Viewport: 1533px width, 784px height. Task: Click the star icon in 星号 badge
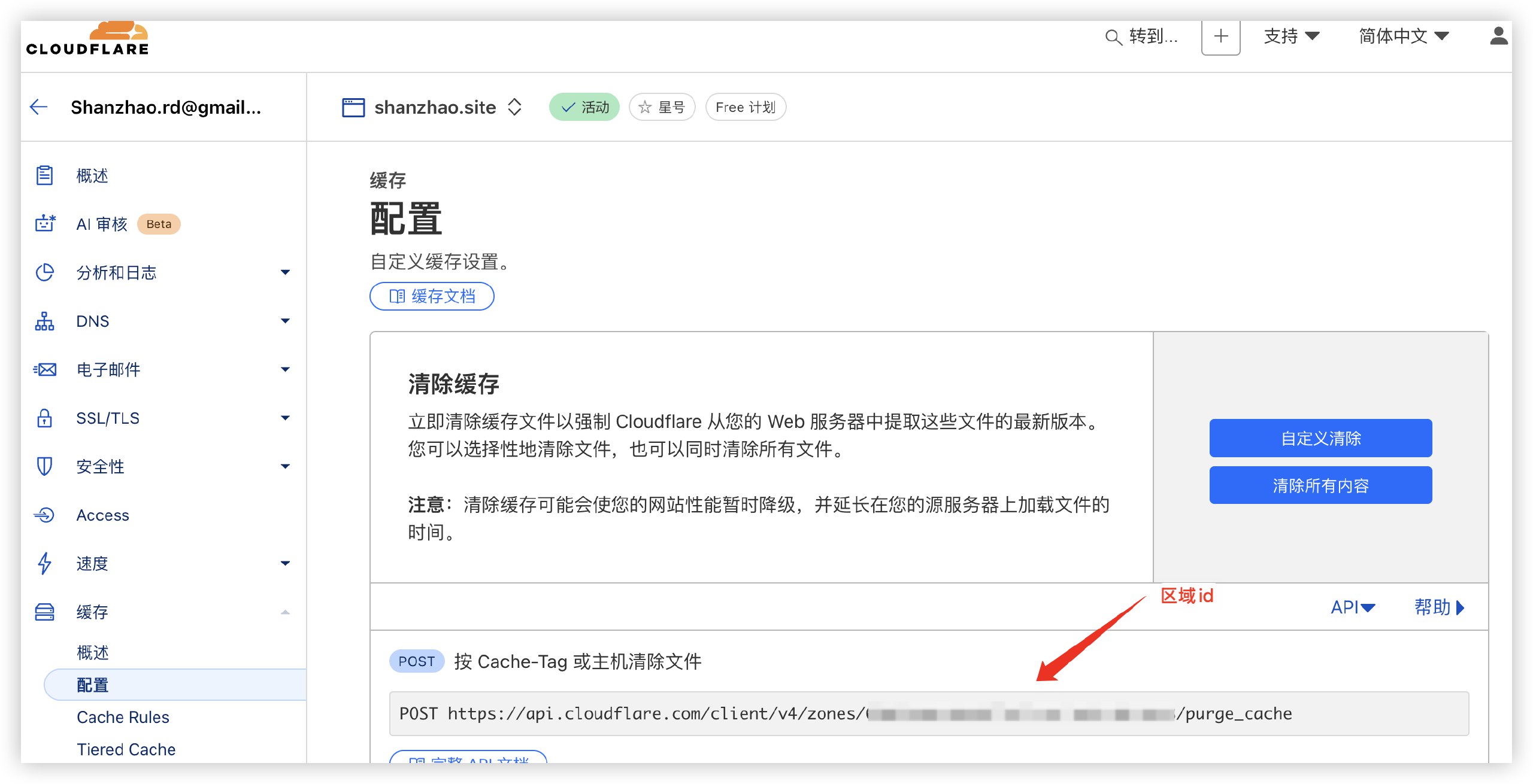point(645,107)
